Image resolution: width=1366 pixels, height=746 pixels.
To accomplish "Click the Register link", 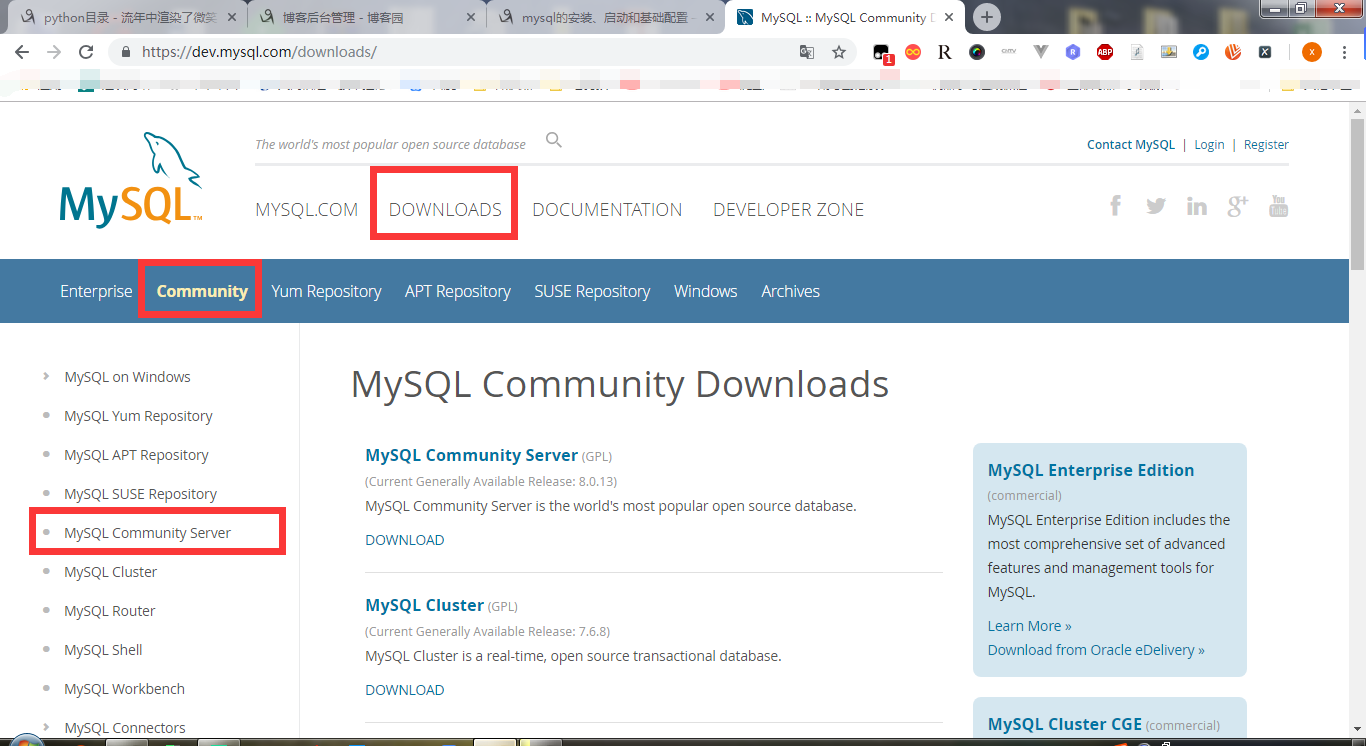I will point(1266,144).
